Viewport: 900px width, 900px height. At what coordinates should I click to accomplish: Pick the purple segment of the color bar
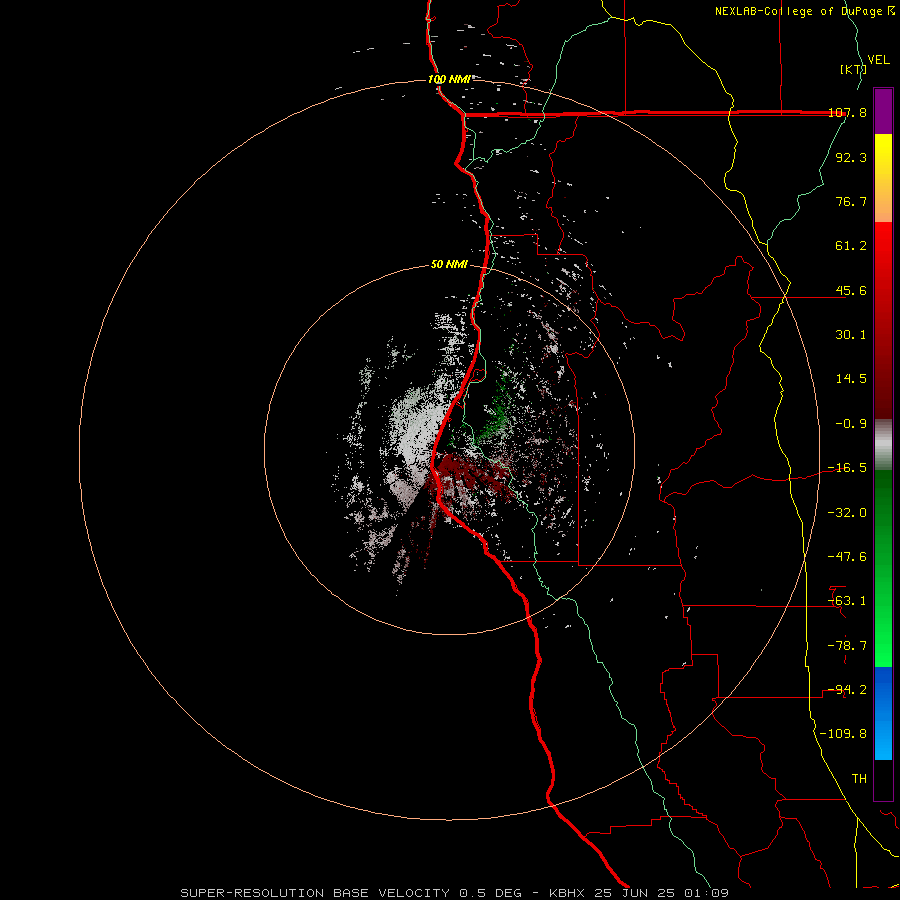(883, 111)
